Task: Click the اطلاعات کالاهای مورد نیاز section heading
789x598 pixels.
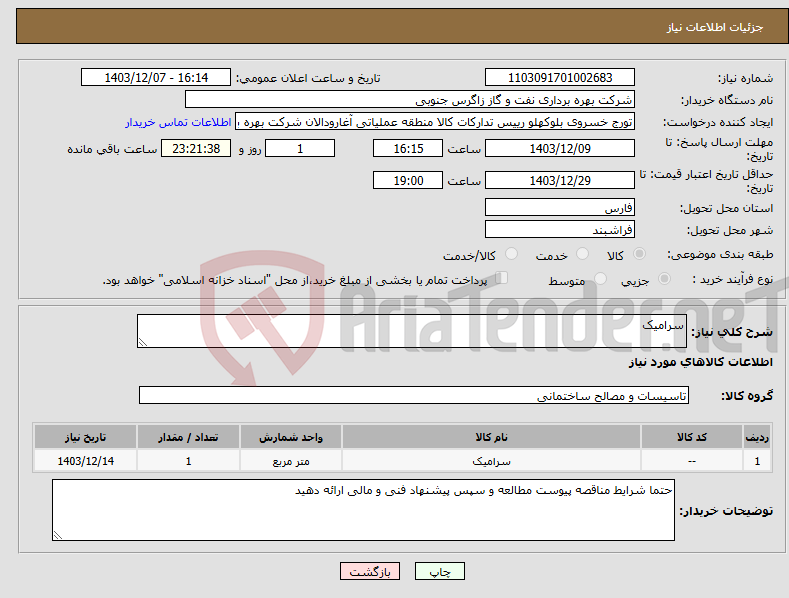Action: [x=700, y=362]
